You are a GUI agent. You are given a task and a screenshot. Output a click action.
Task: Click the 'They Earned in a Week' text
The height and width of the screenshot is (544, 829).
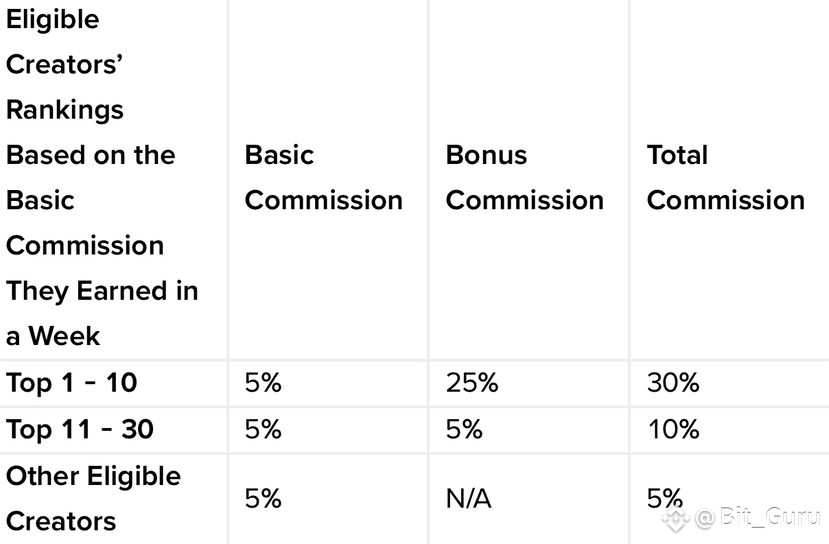pyautogui.click(x=102, y=314)
